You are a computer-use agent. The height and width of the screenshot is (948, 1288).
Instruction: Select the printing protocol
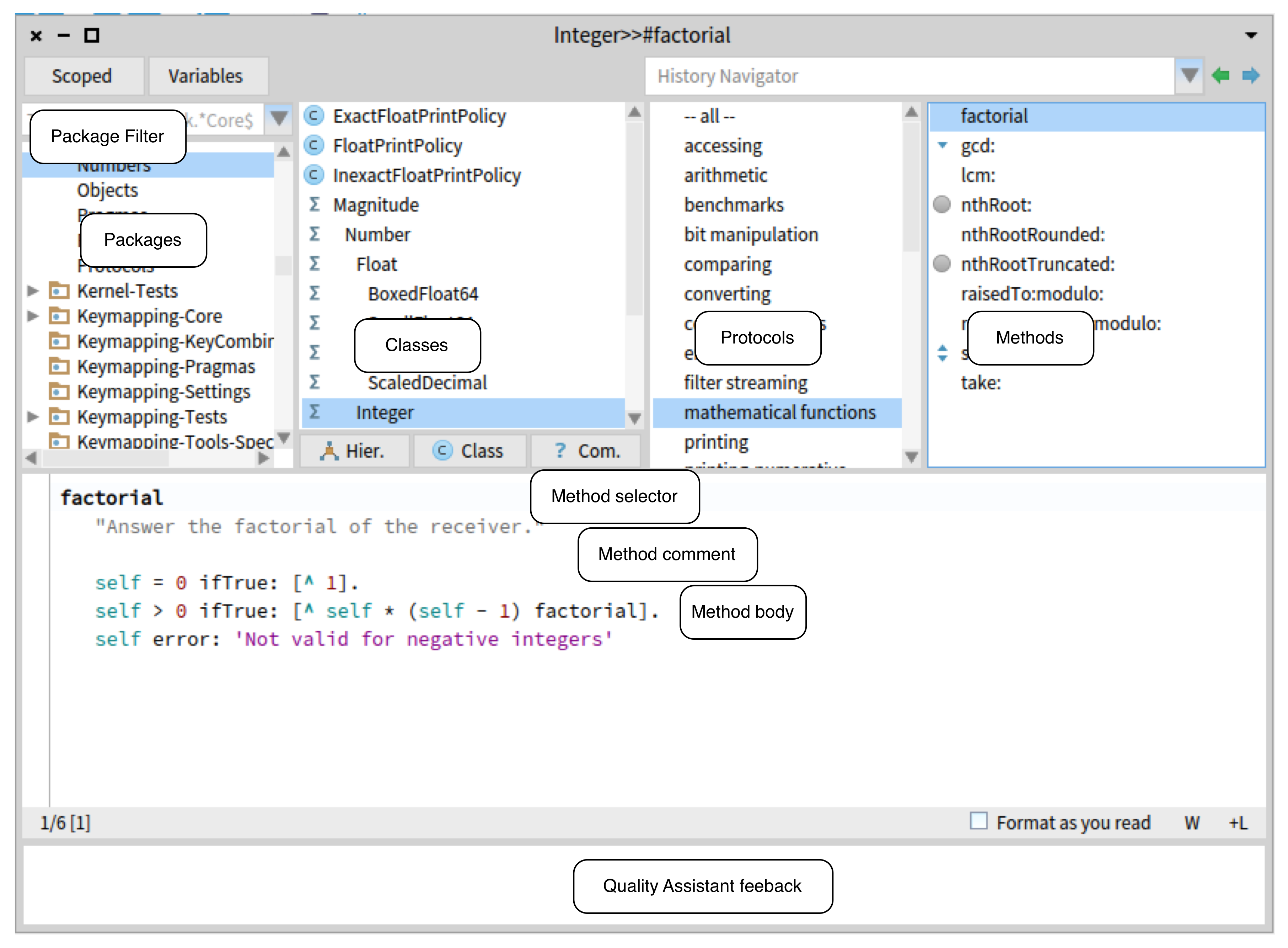(x=716, y=442)
